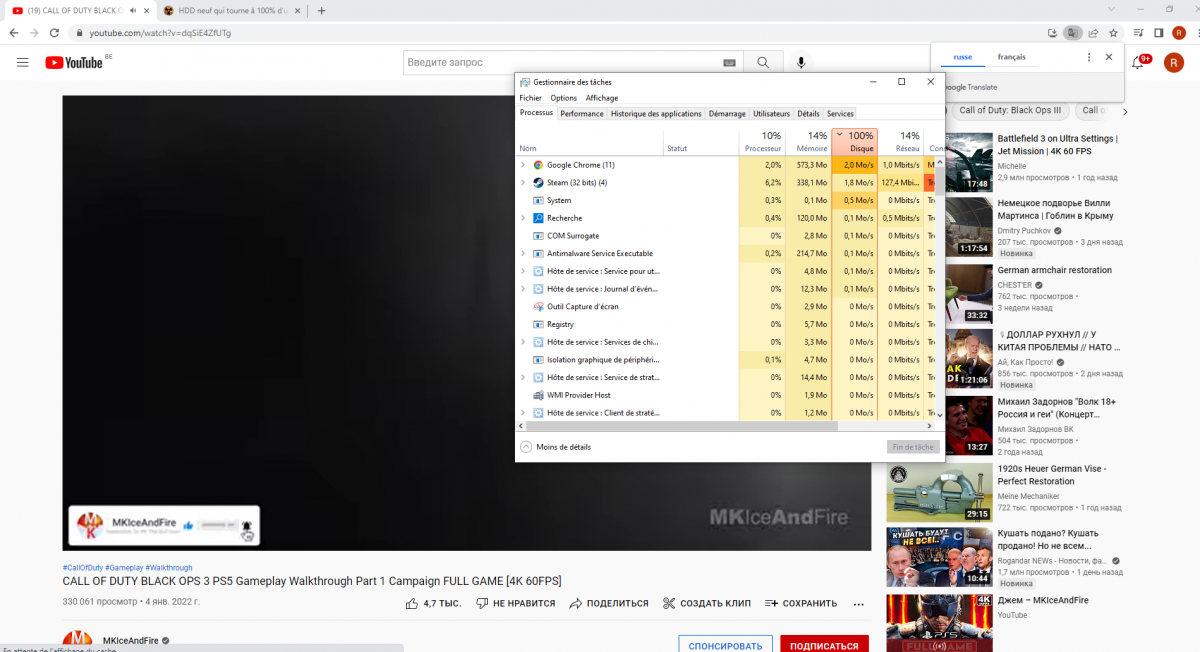
Task: Close the Google Translate popup
Action: click(x=1108, y=57)
